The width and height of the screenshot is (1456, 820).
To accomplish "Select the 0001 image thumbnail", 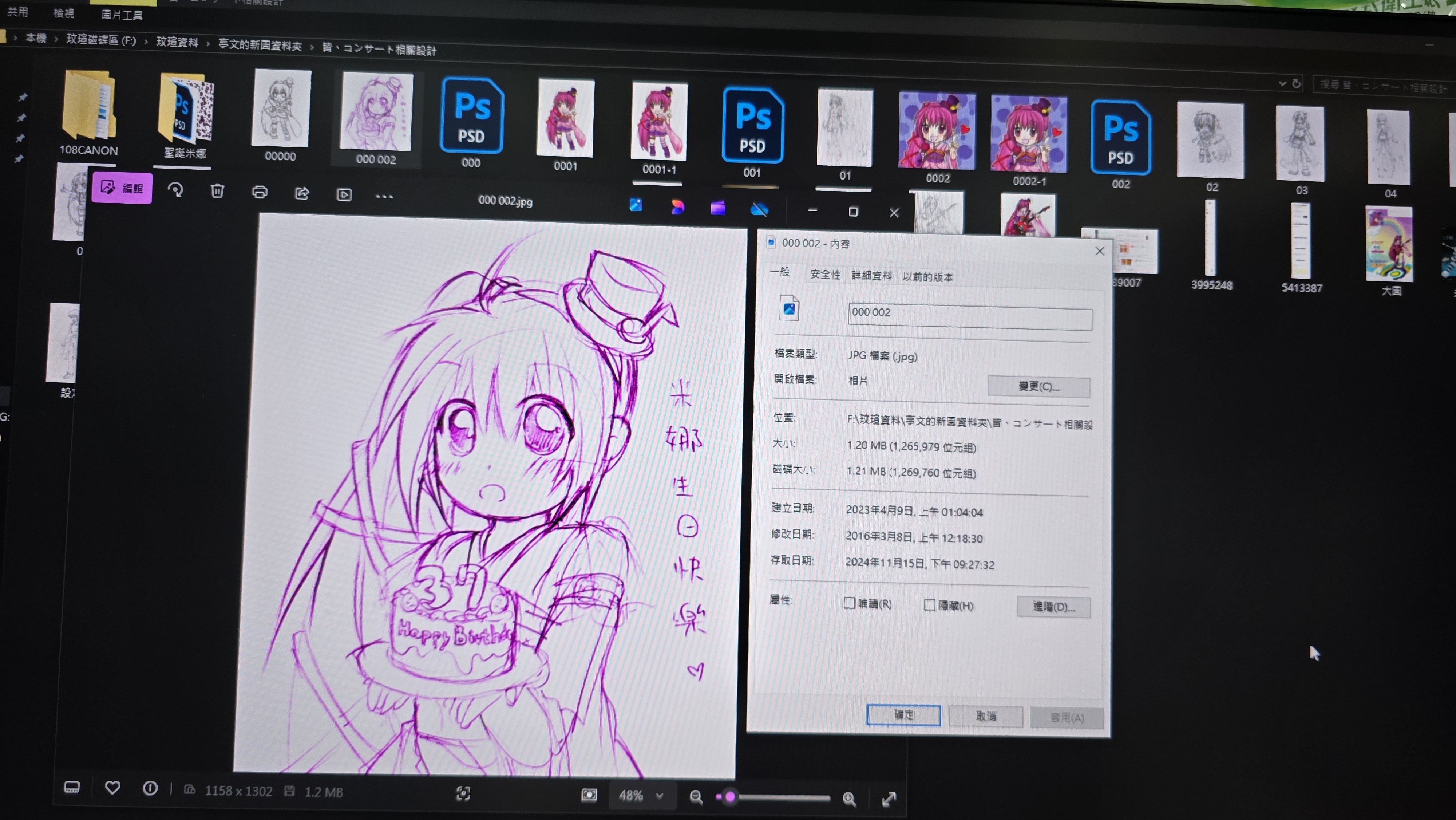I will [x=565, y=125].
